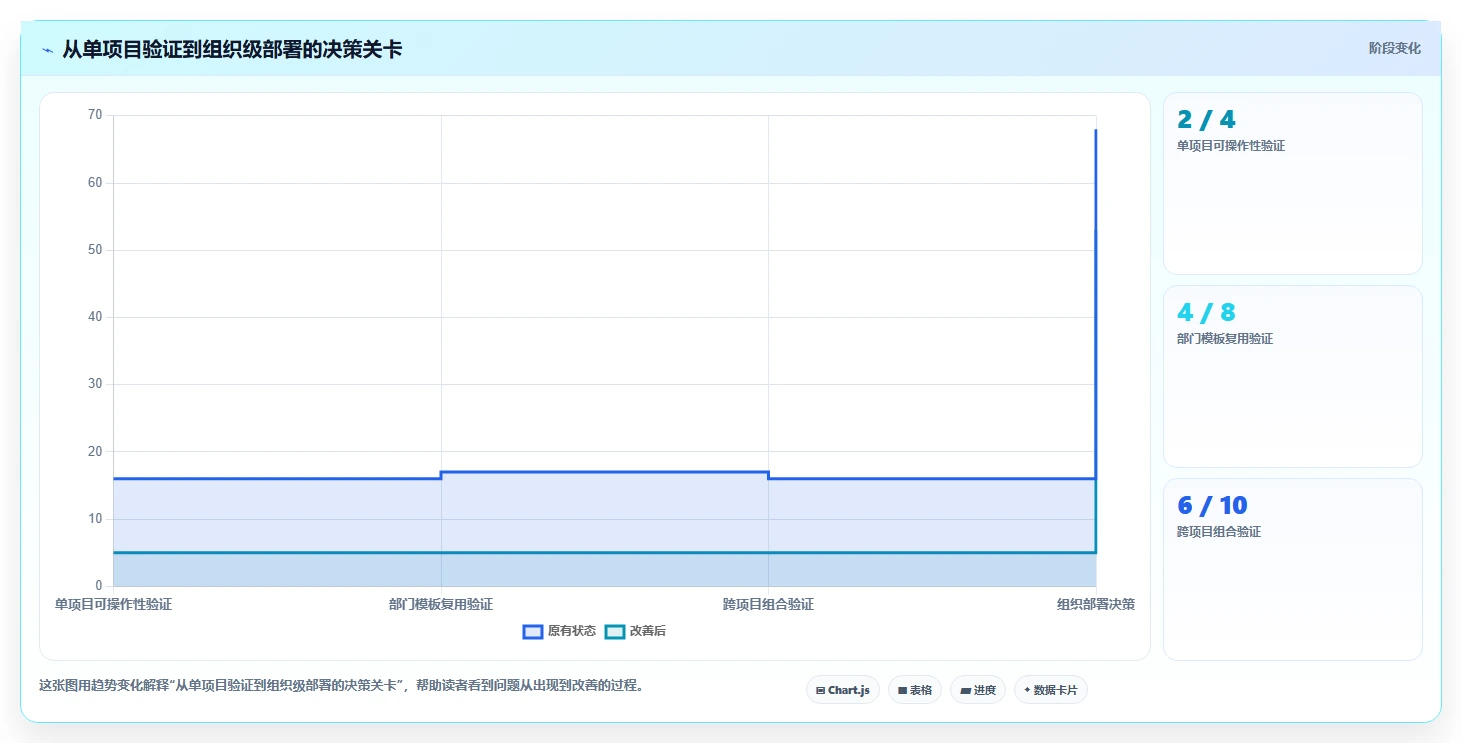Click the chart title 从单项目验证到组织级部署的决策关卡

point(232,49)
